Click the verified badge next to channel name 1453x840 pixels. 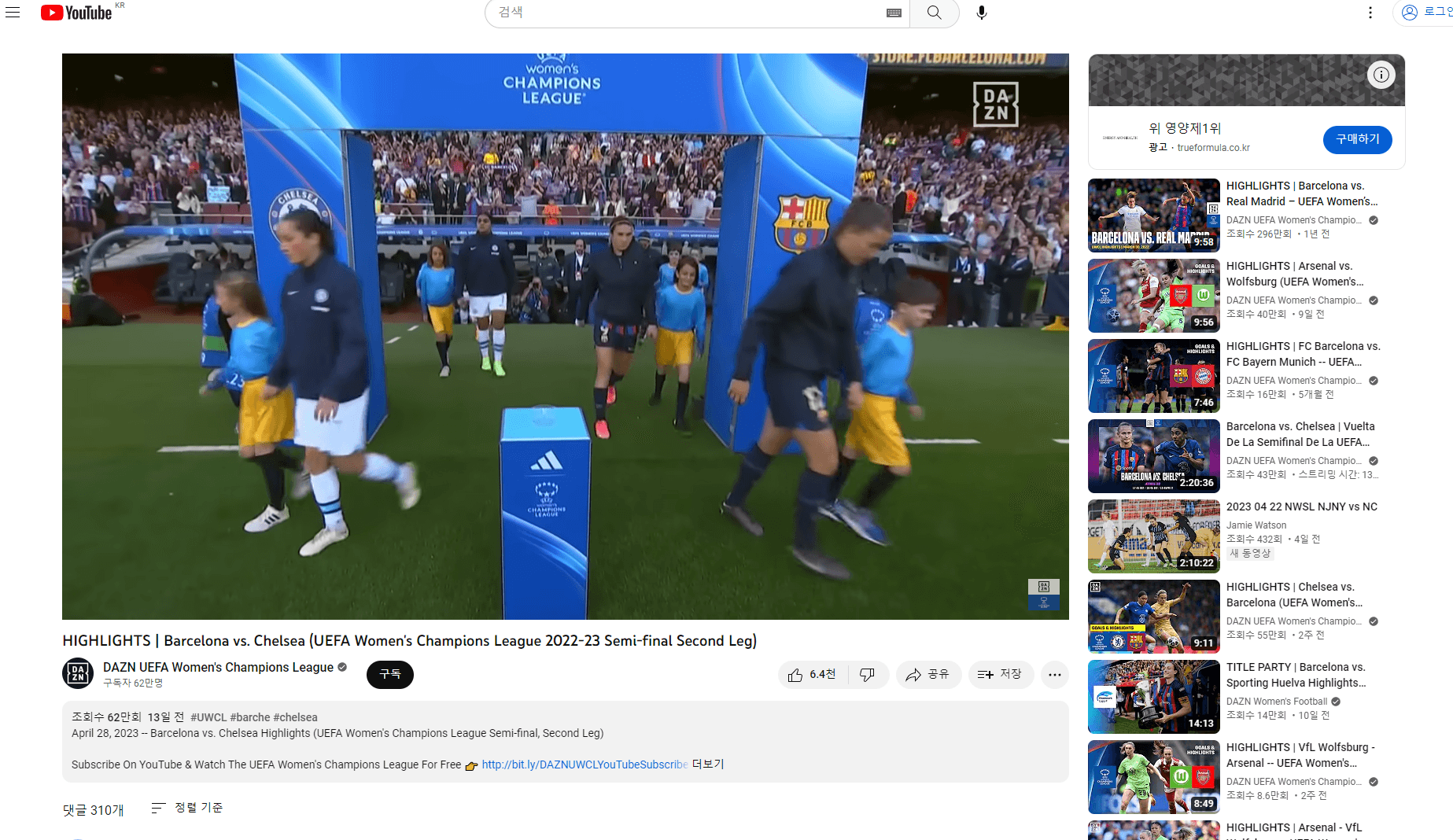click(342, 667)
